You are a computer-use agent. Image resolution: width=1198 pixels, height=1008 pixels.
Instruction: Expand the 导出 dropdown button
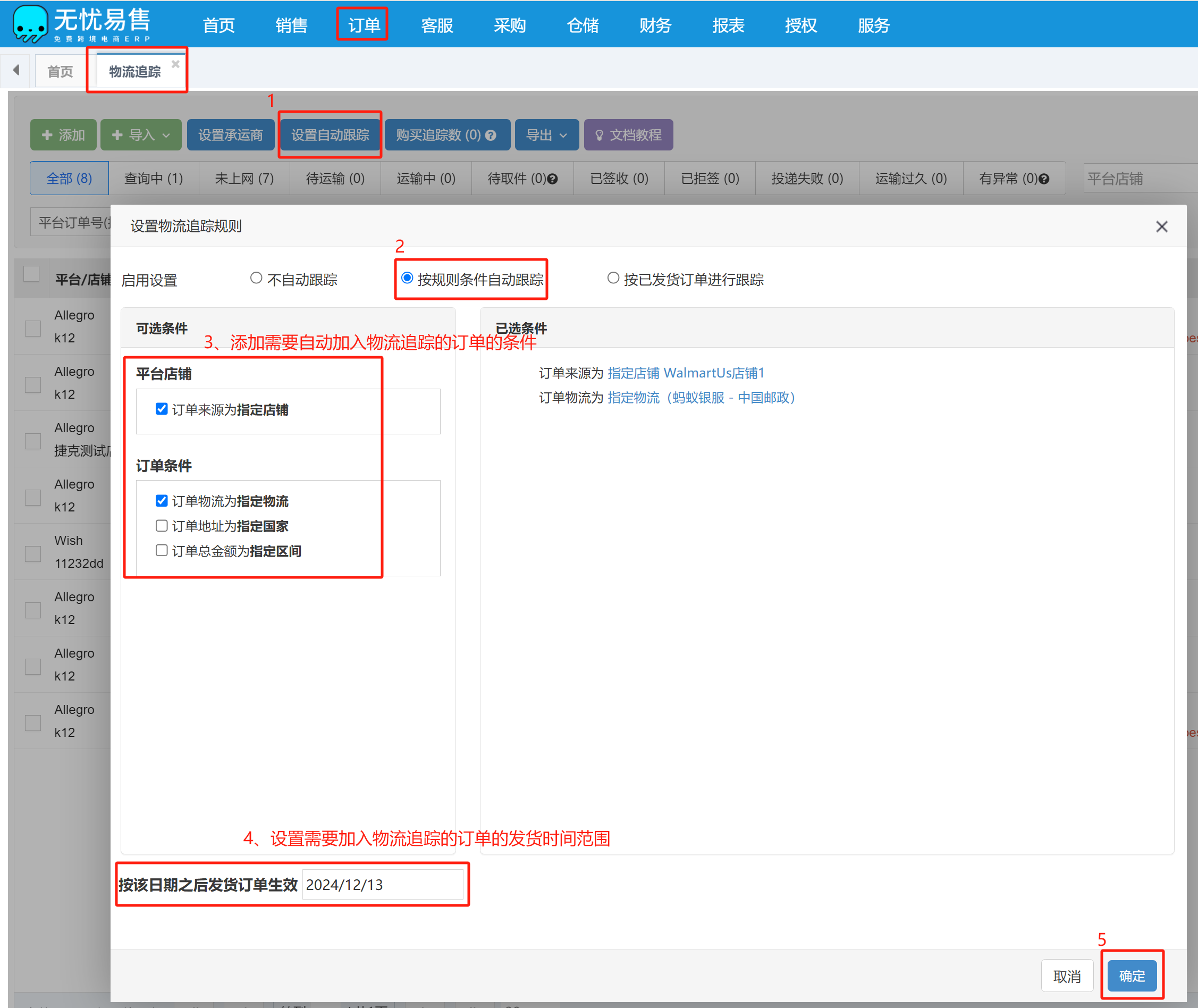coord(546,136)
